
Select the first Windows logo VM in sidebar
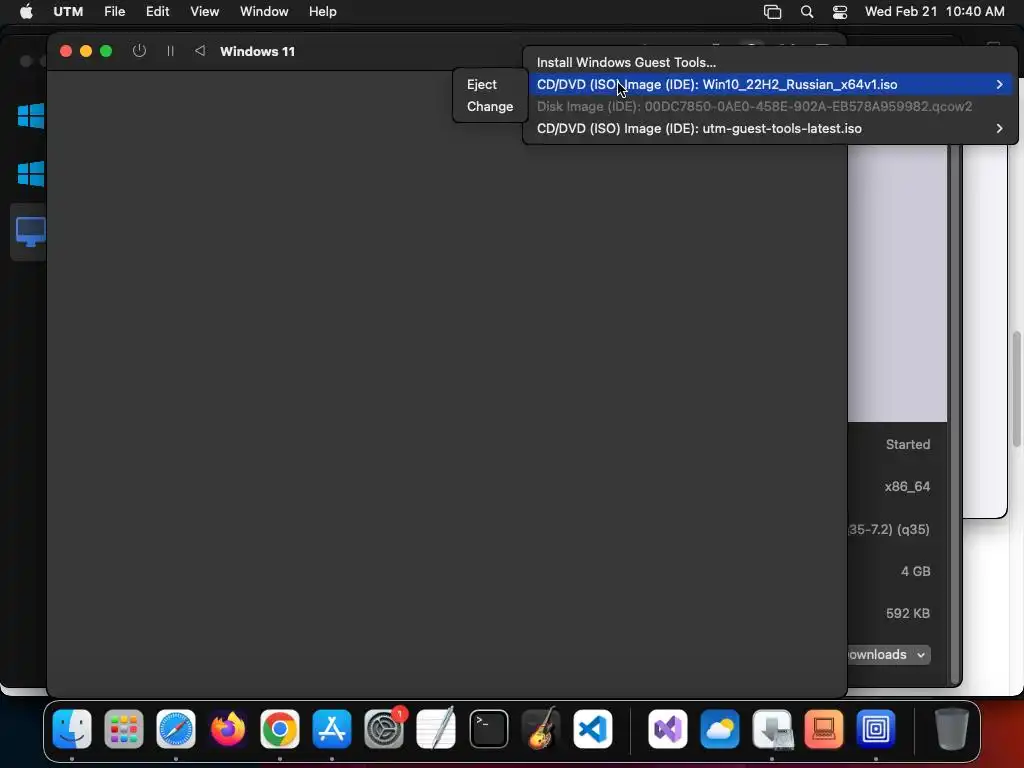point(31,116)
